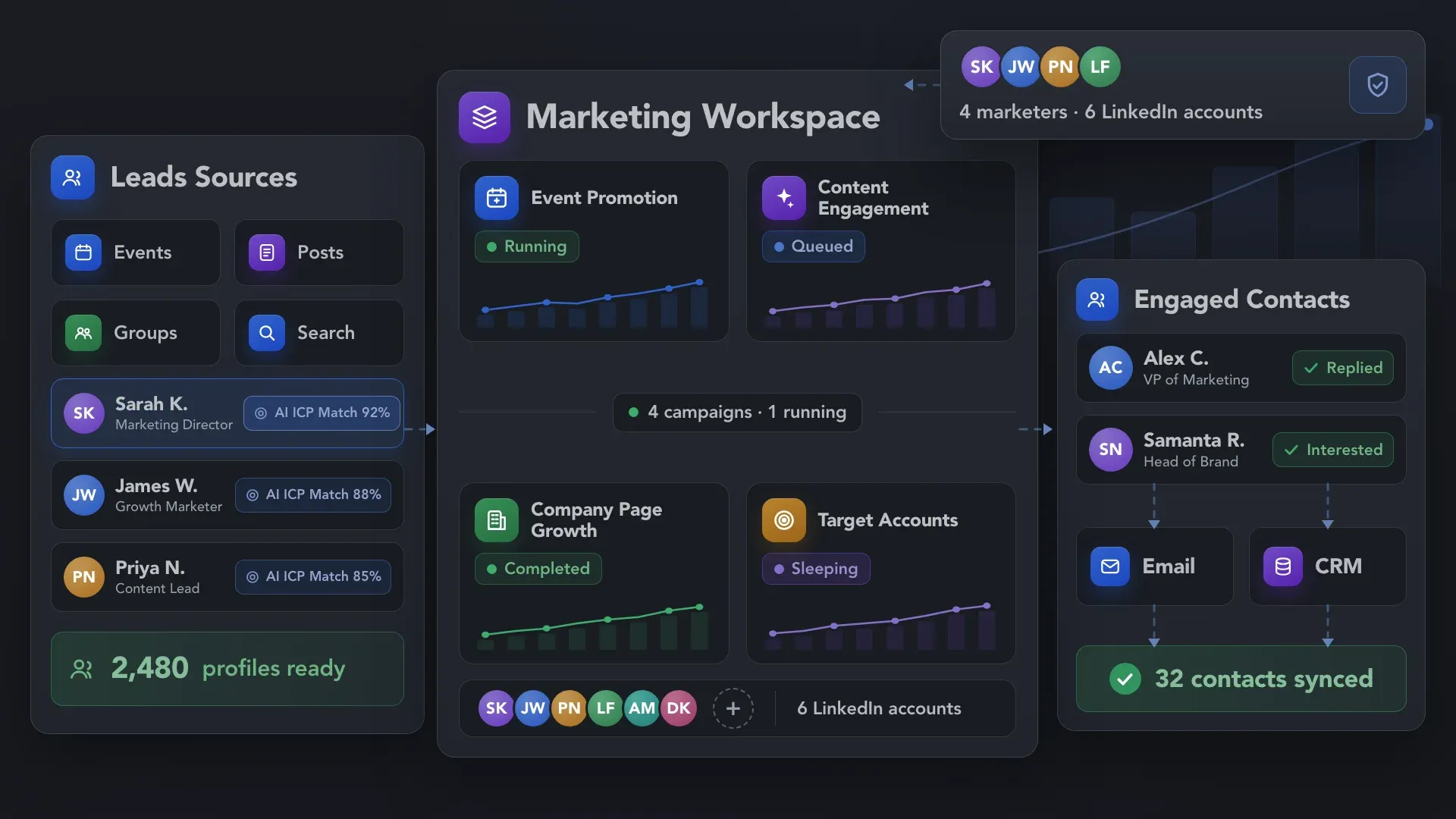The height and width of the screenshot is (819, 1456).
Task: Open the Event Promotion calendar icon
Action: [497, 198]
